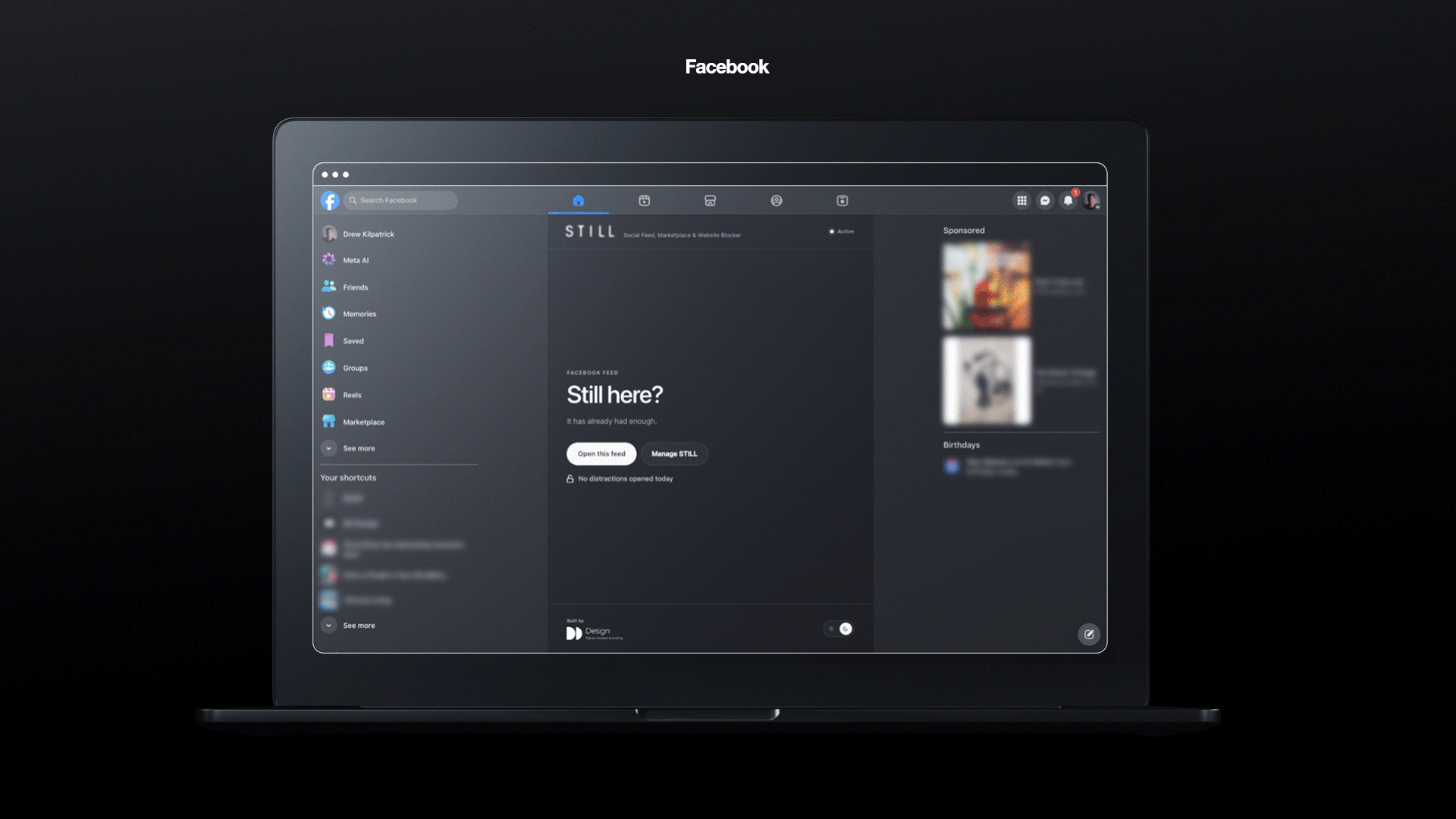Image resolution: width=1456 pixels, height=819 pixels.
Task: Click the Birthdays heading
Action: pos(962,445)
